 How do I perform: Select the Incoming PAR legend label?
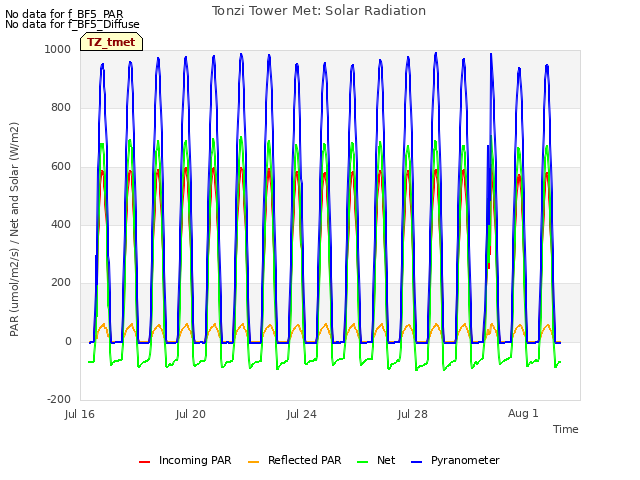pyautogui.click(x=195, y=460)
